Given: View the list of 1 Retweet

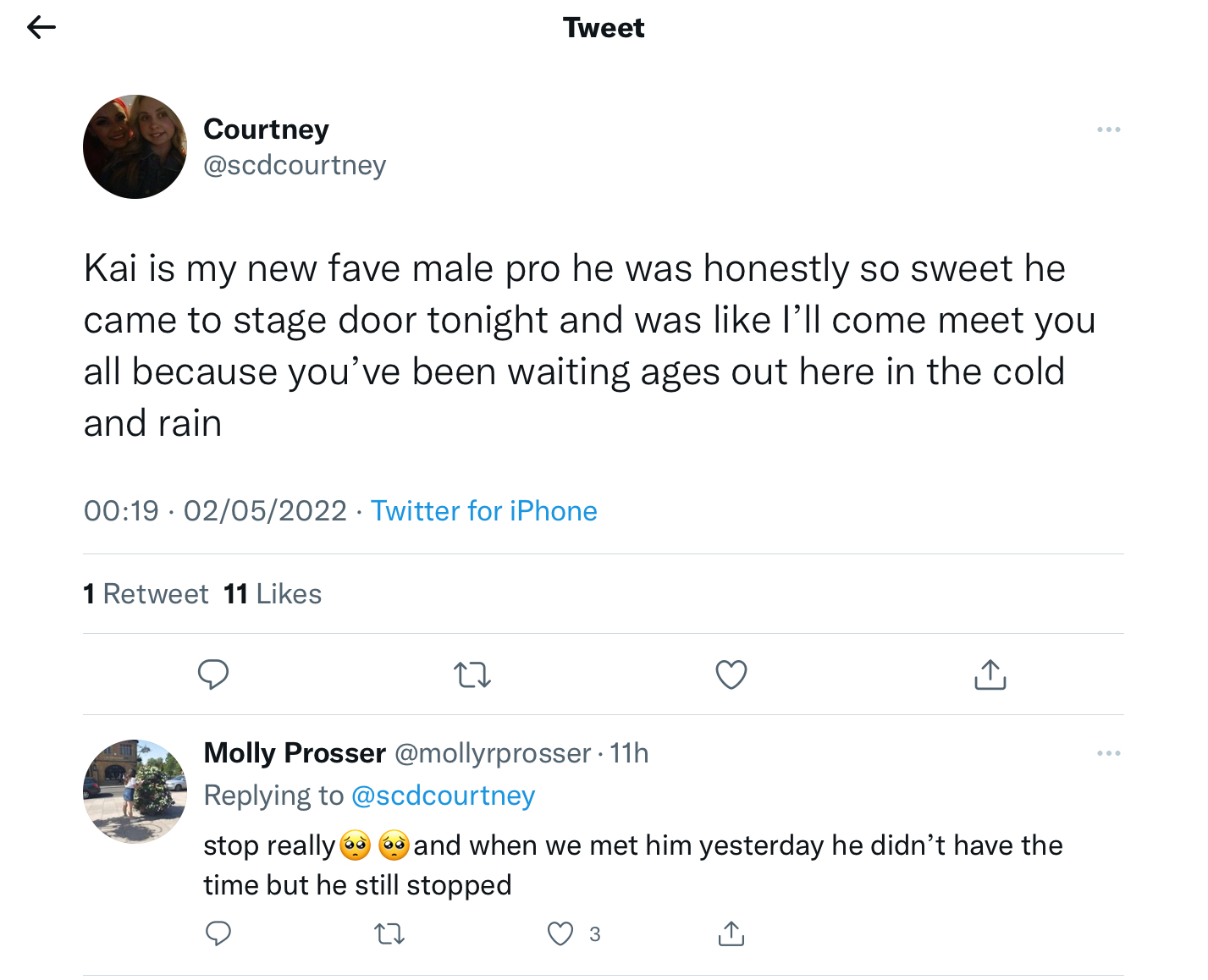Looking at the screenshot, I should pyautogui.click(x=146, y=594).
